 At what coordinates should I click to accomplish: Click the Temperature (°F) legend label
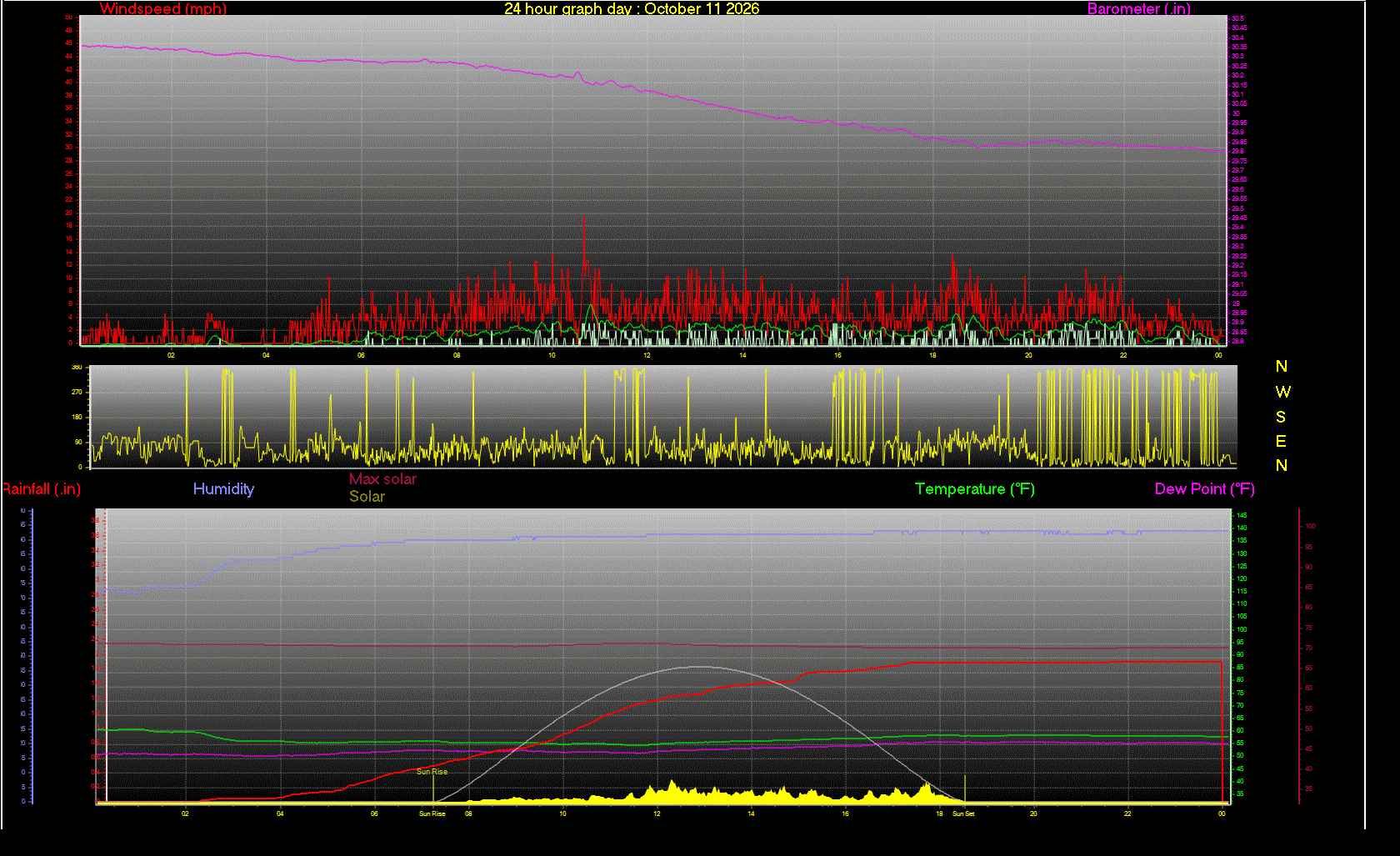coord(975,489)
